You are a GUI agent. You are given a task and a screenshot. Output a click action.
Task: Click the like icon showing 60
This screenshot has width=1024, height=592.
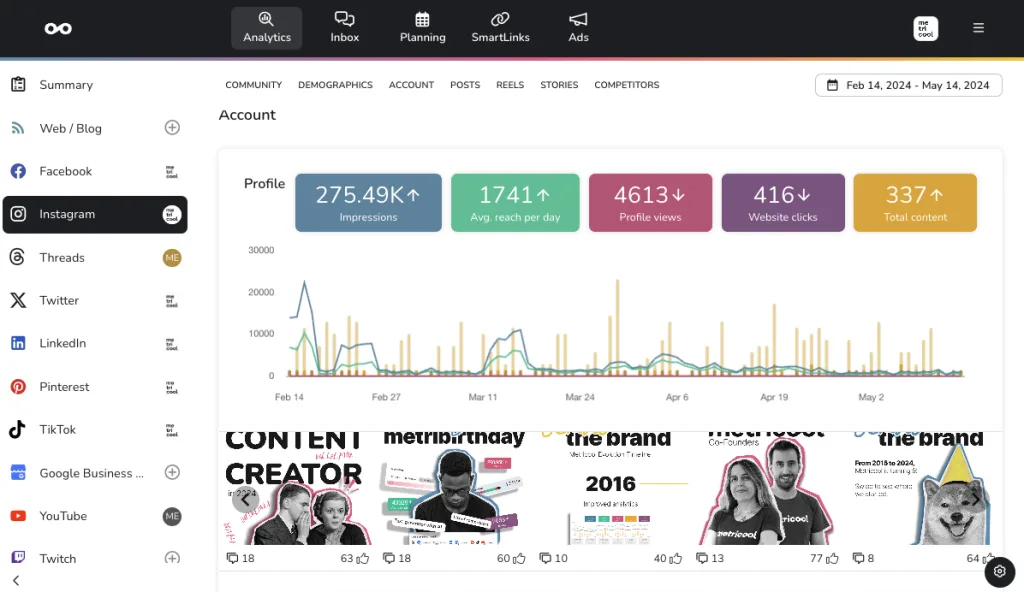pos(520,558)
